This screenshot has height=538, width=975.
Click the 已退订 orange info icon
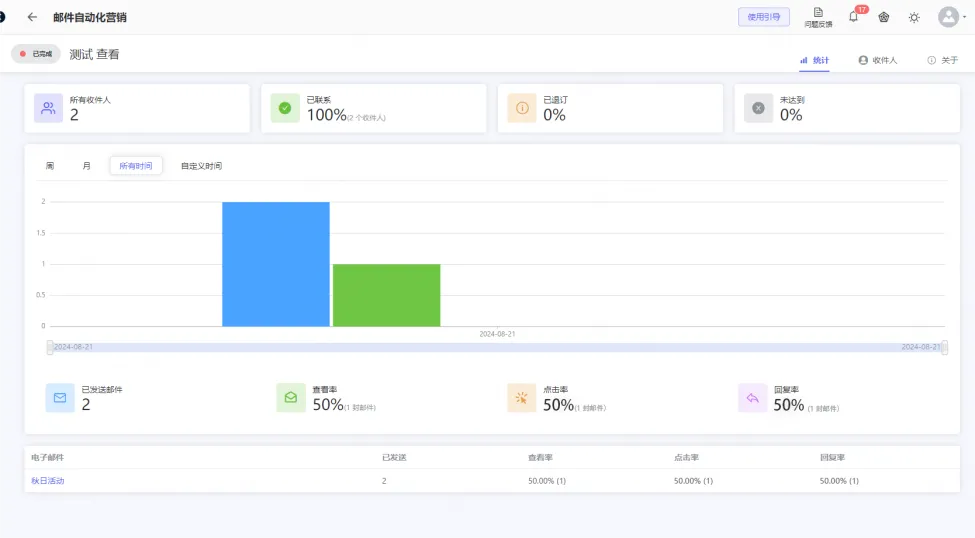[521, 108]
